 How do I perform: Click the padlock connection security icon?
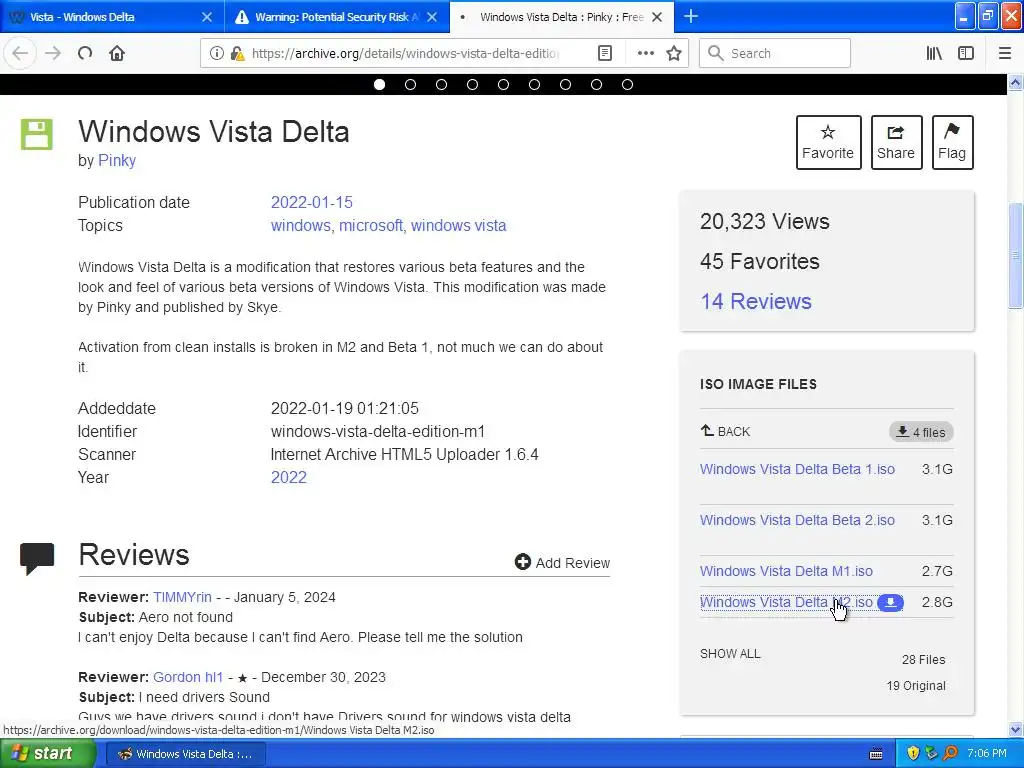[x=237, y=53]
